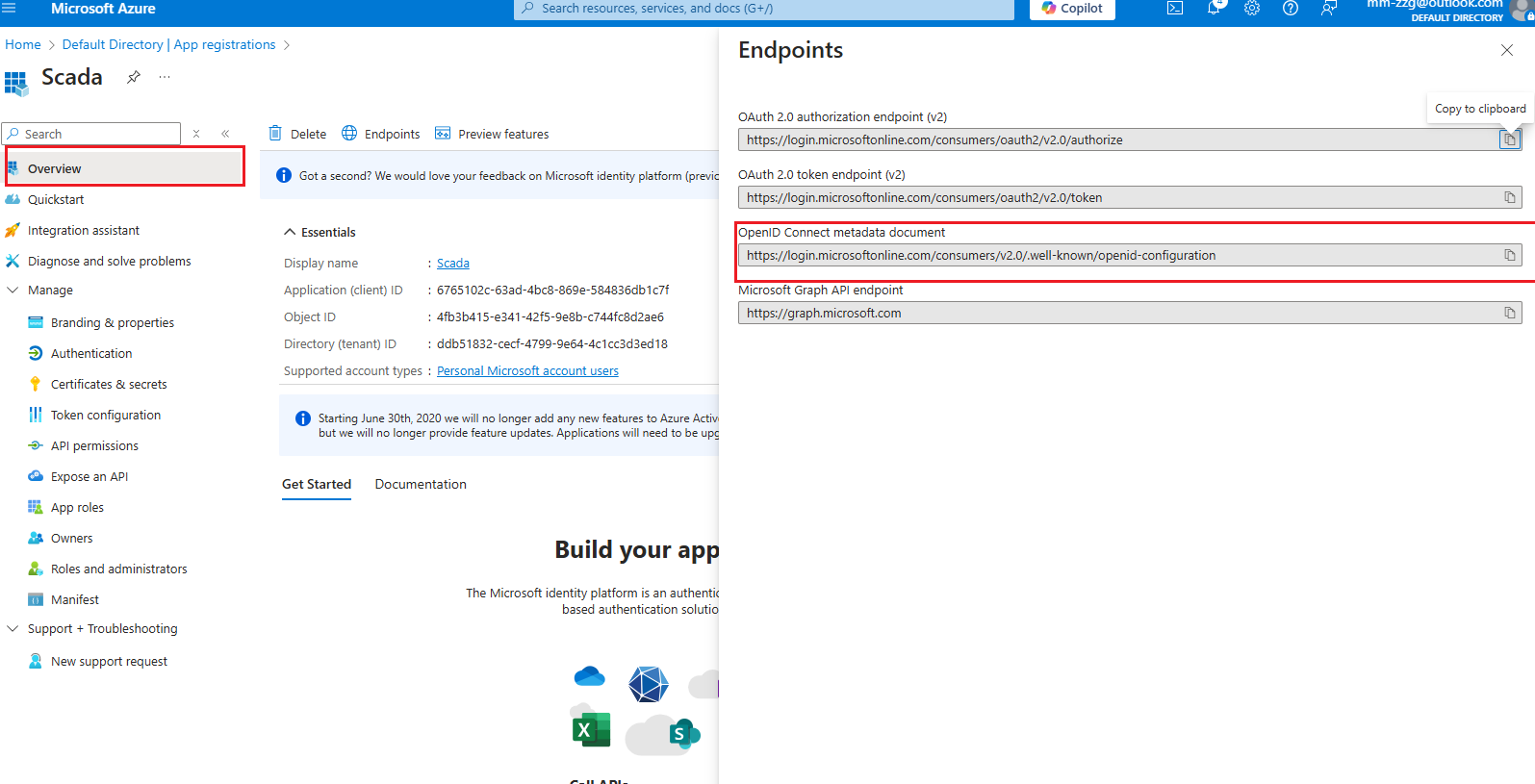This screenshot has width=1535, height=784.
Task: Select API permissions menu item
Action: pos(94,446)
